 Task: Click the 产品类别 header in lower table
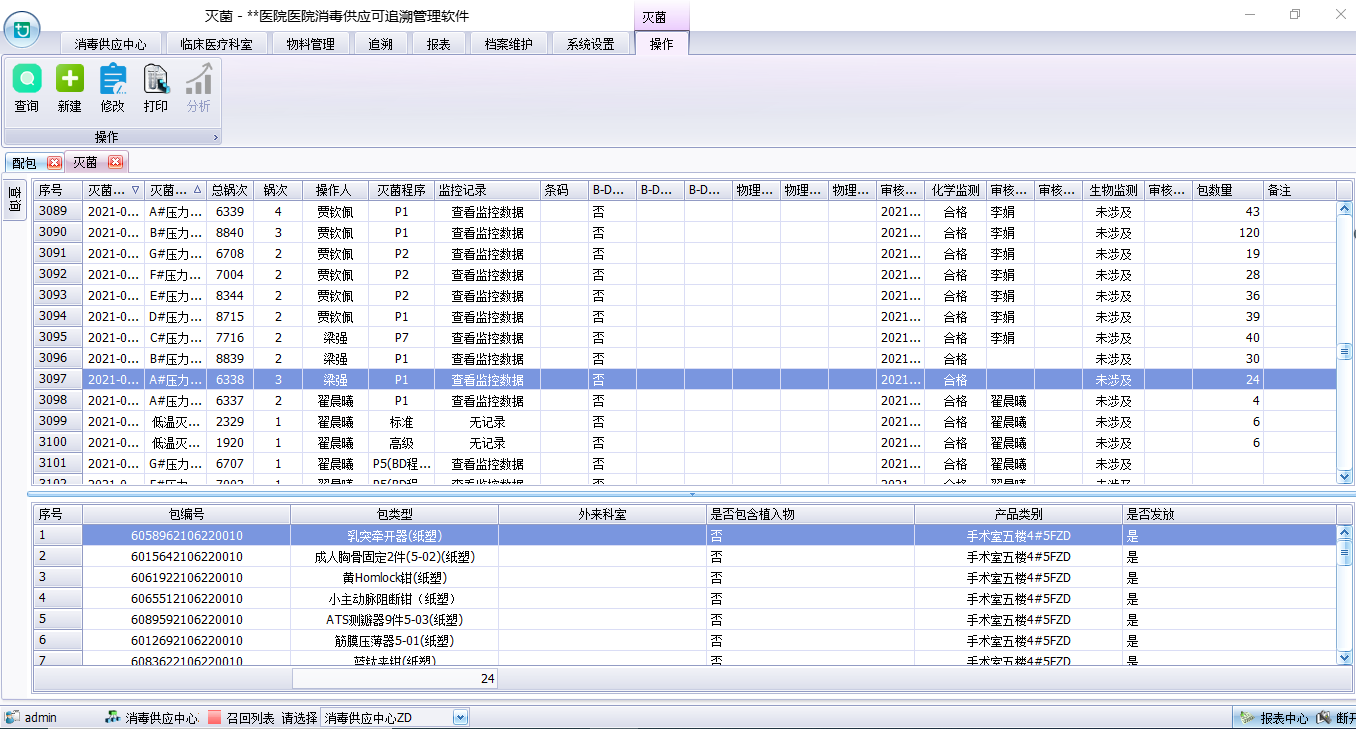coord(1018,514)
